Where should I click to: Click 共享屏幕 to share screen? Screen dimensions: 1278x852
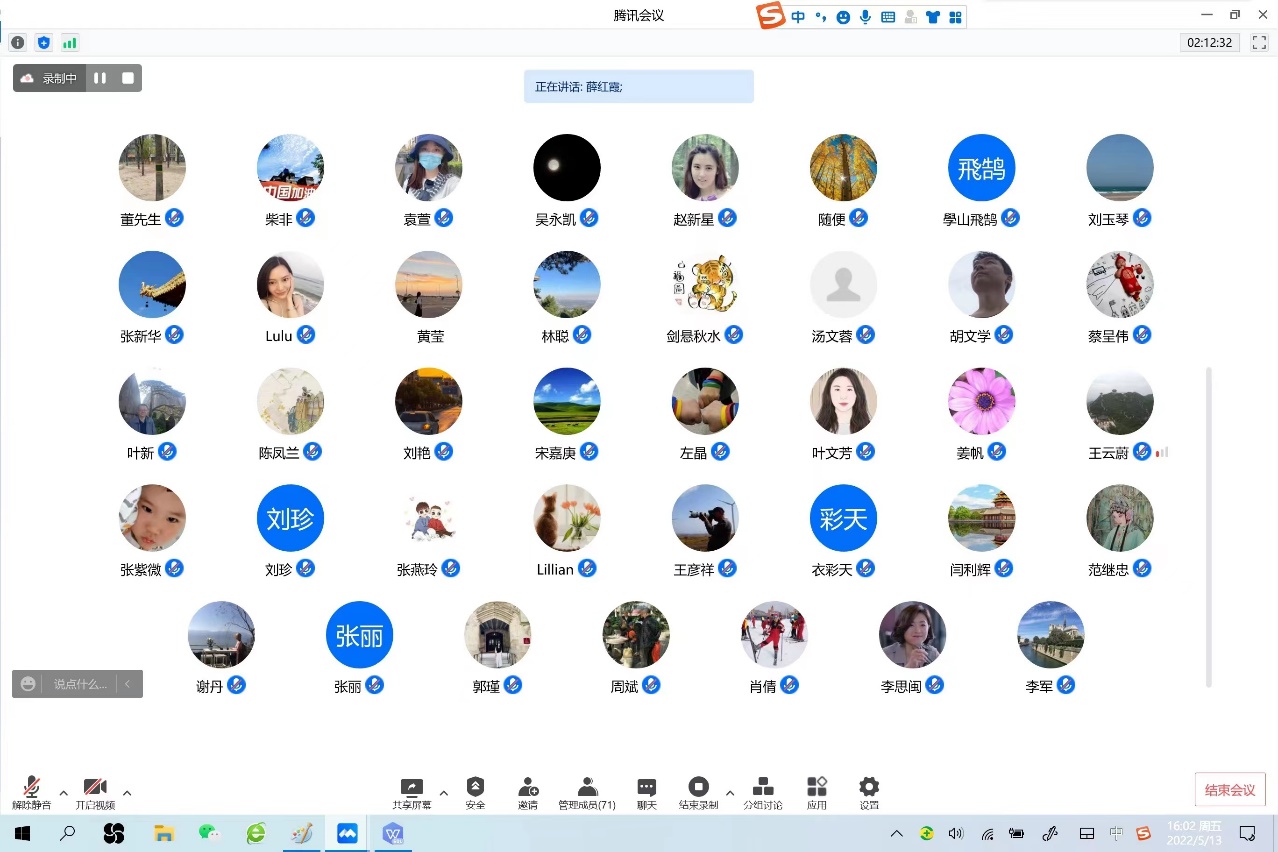(x=411, y=793)
